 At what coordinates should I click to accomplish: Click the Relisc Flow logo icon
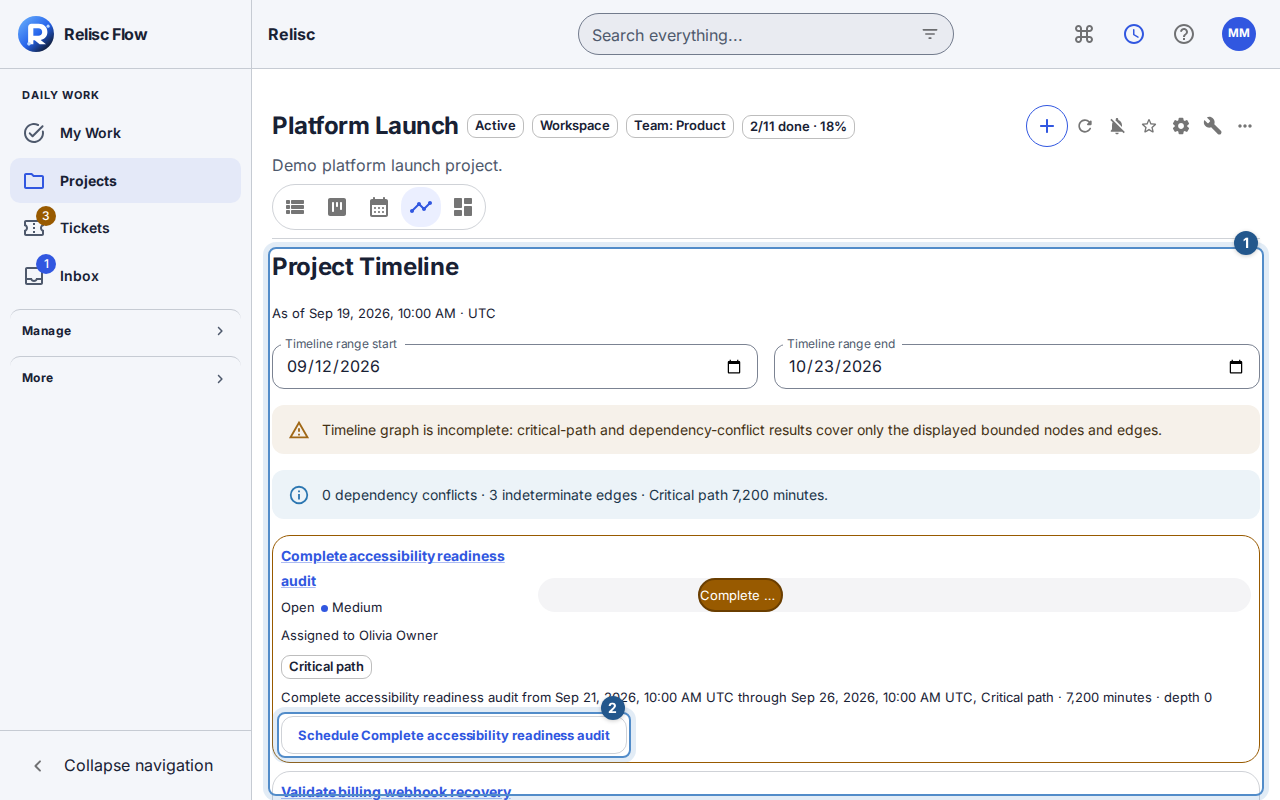pyautogui.click(x=35, y=34)
